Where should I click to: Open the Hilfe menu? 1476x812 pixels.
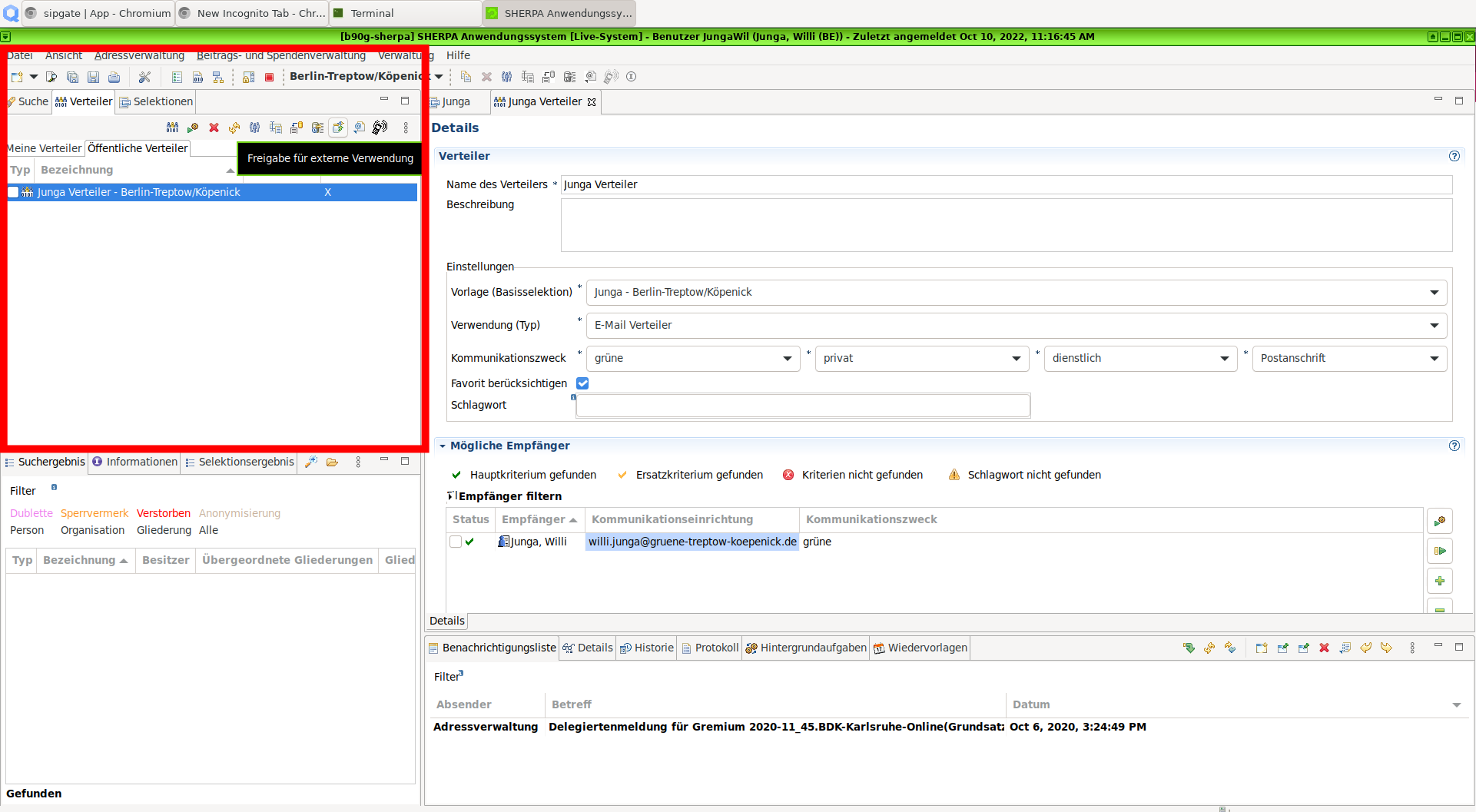pos(458,55)
